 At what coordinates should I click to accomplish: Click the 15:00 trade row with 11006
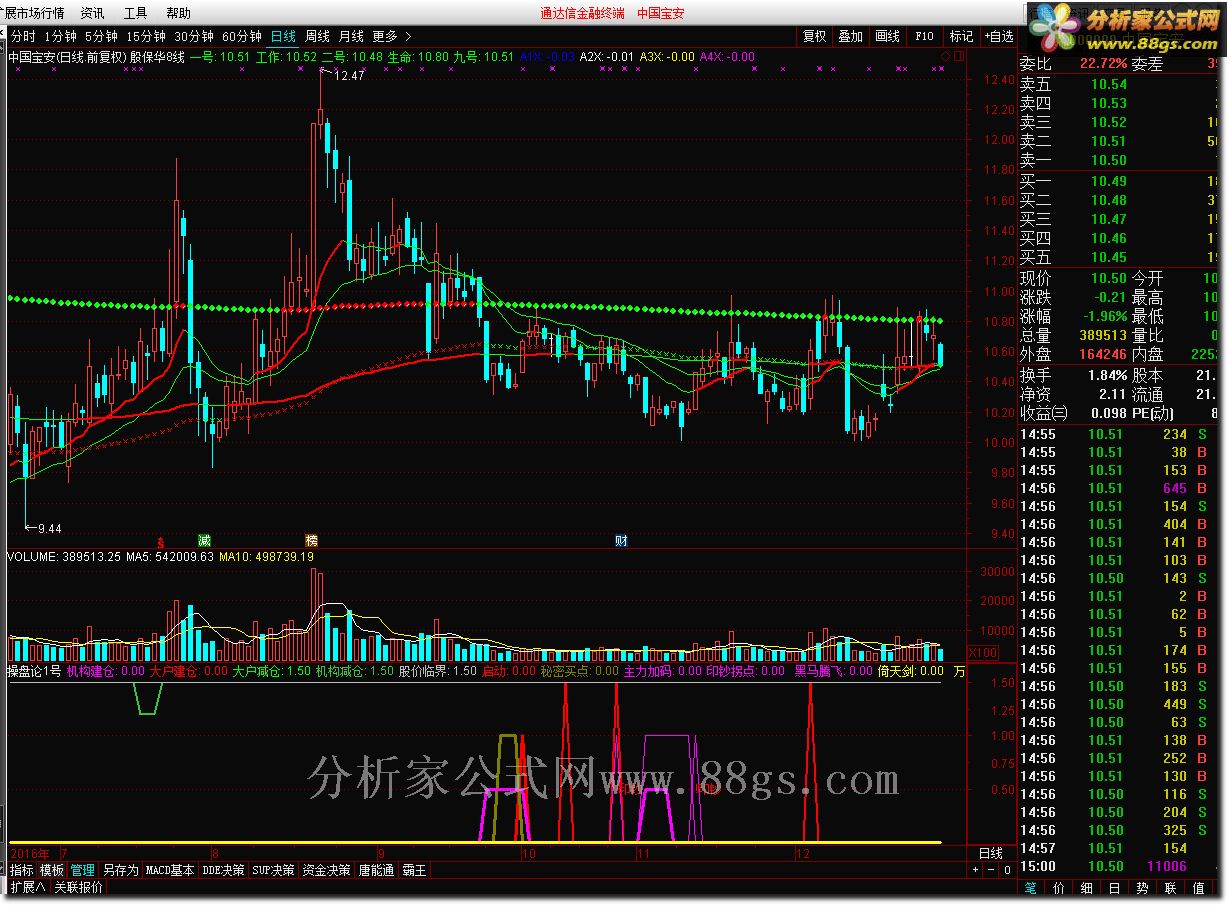pyautogui.click(x=1119, y=867)
